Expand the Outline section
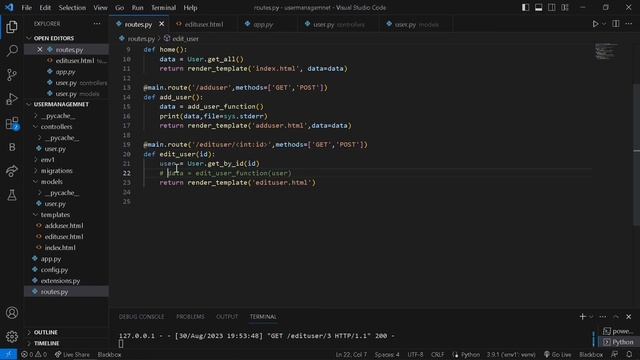The image size is (640, 360). point(45,332)
